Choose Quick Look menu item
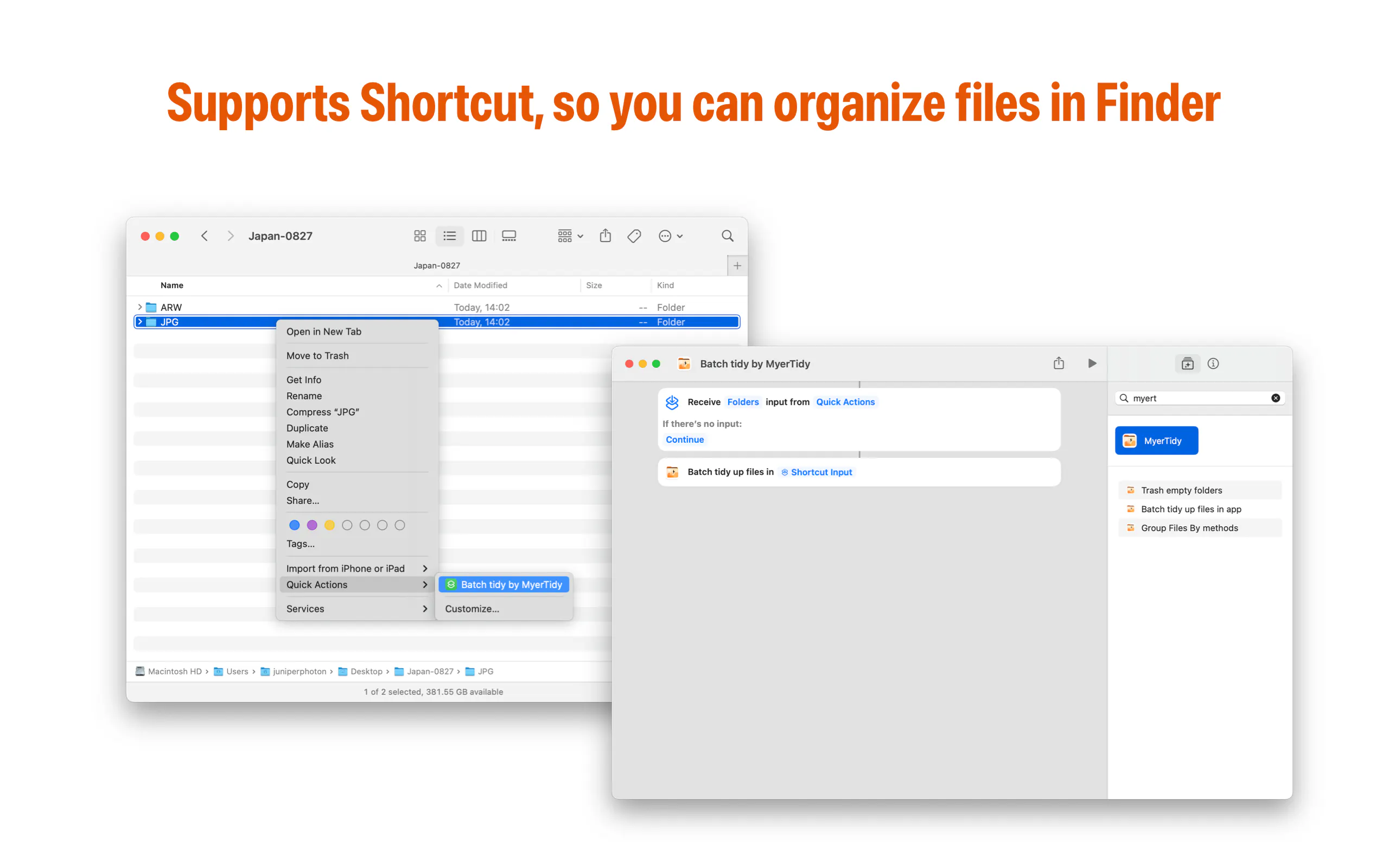 pyautogui.click(x=310, y=460)
